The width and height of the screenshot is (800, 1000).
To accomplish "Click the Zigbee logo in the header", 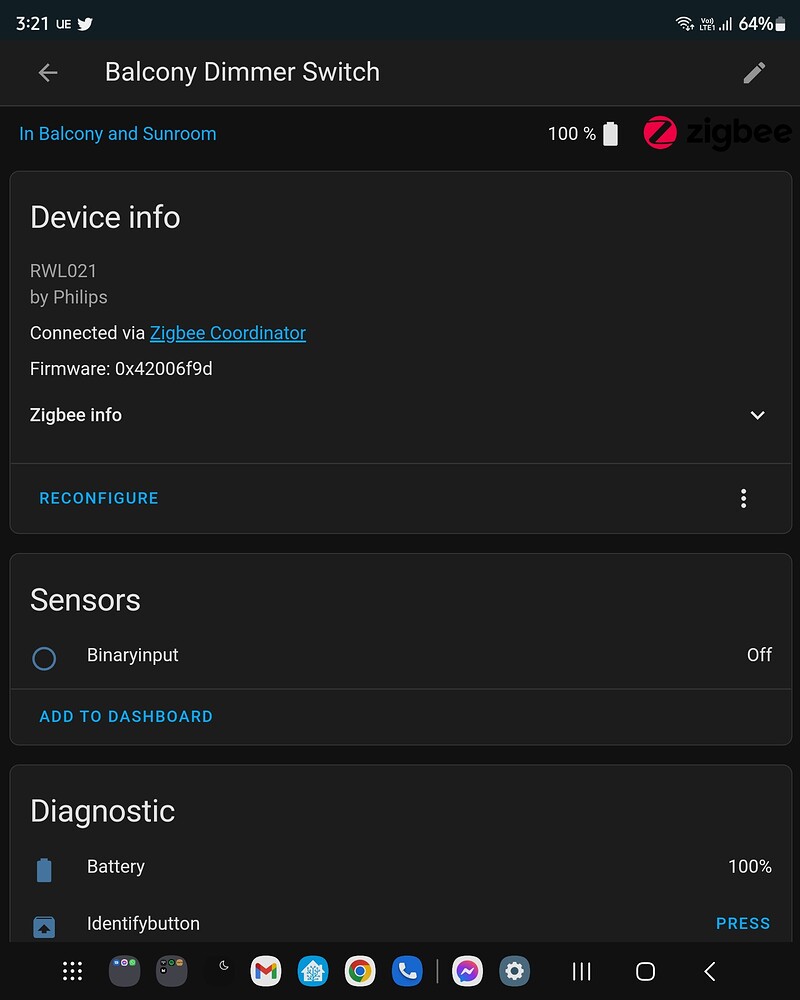I will point(717,132).
